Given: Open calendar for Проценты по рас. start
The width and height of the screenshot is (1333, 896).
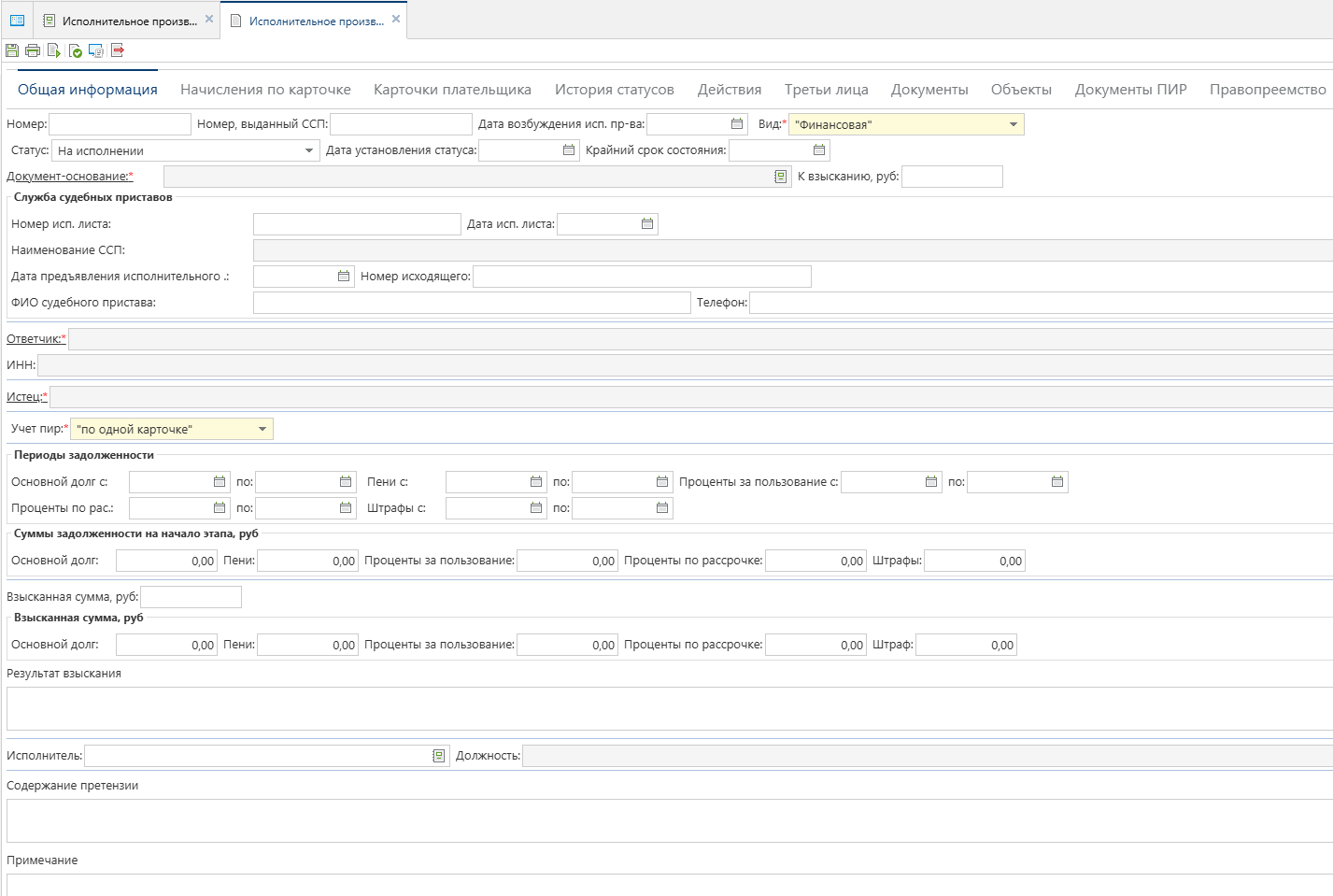Looking at the screenshot, I should pos(220,508).
